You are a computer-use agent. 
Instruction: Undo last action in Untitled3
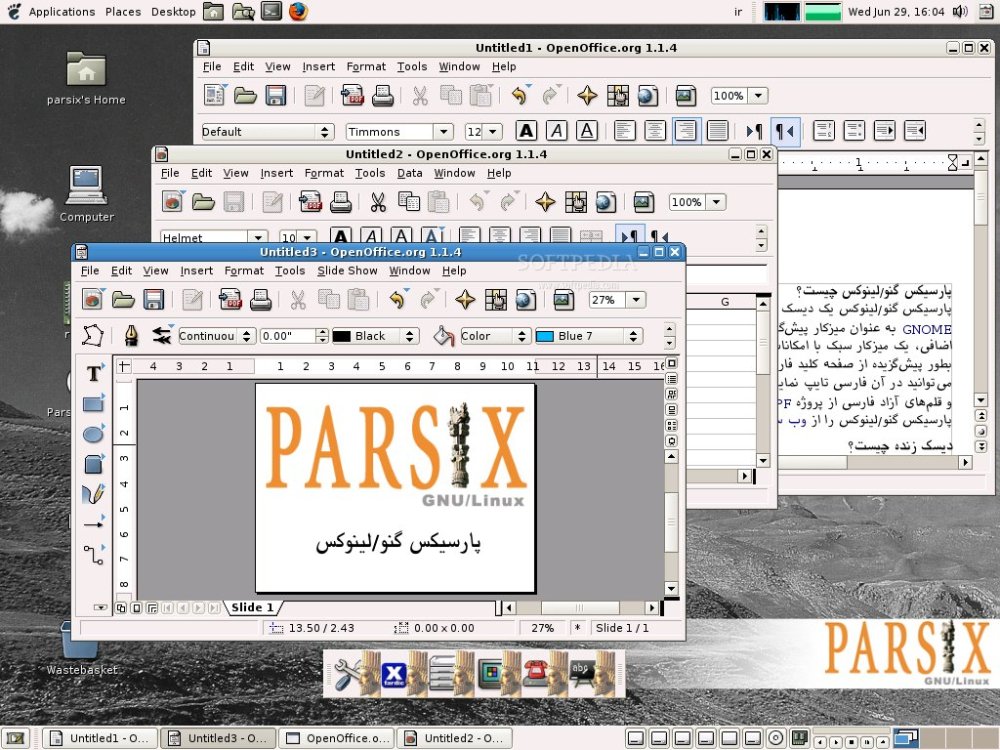pos(399,299)
